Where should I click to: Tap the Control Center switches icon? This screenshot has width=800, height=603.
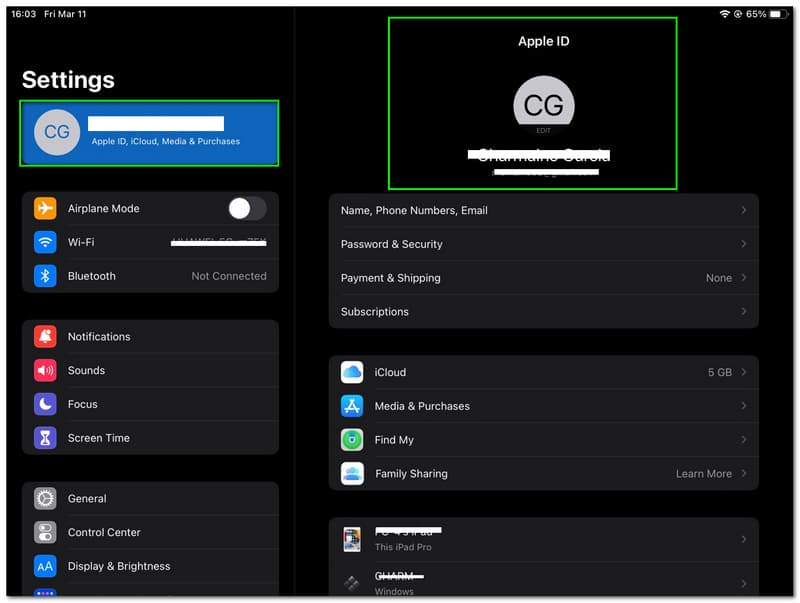45,532
